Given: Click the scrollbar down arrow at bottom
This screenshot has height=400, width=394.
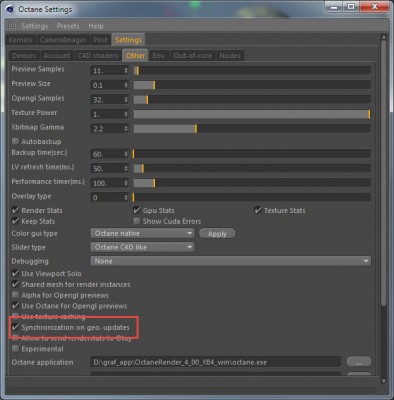Looking at the screenshot, I should pyautogui.click(x=383, y=380).
